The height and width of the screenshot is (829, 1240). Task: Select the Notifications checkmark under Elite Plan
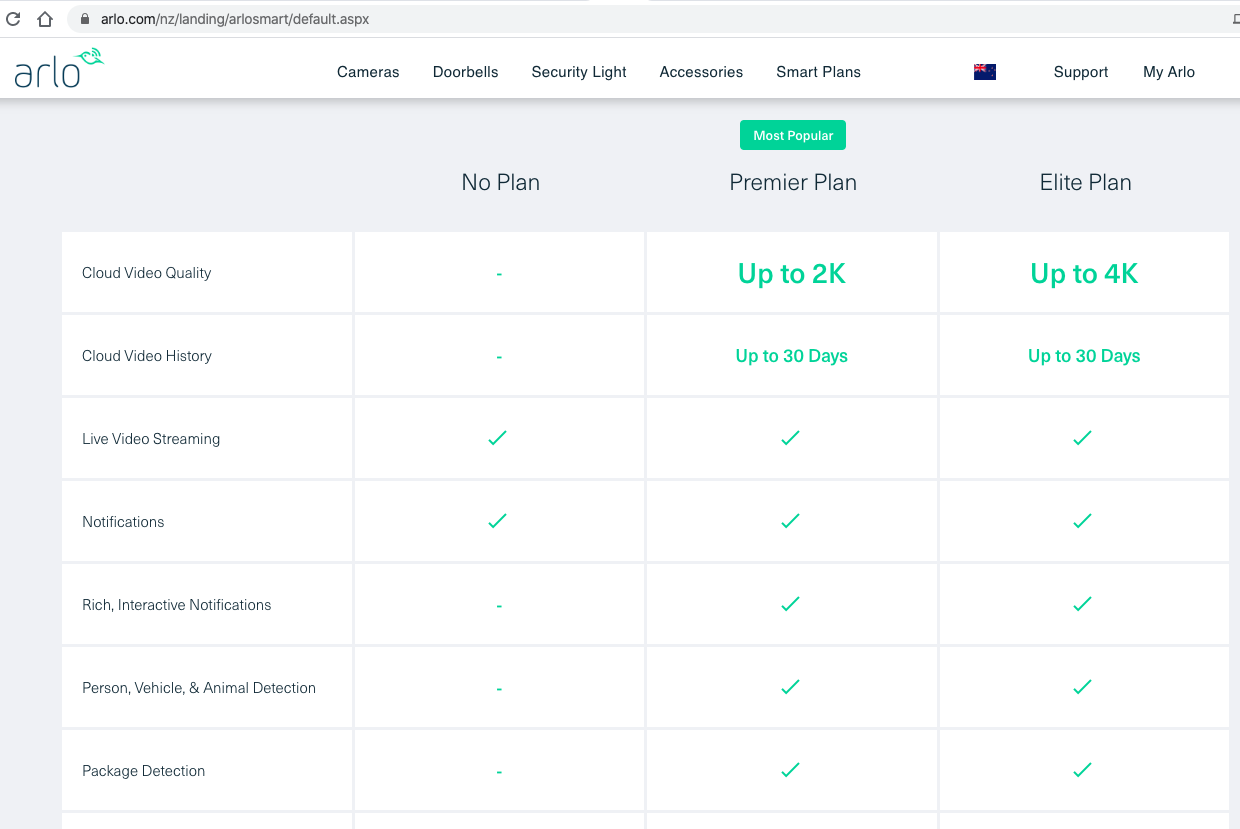click(1082, 521)
